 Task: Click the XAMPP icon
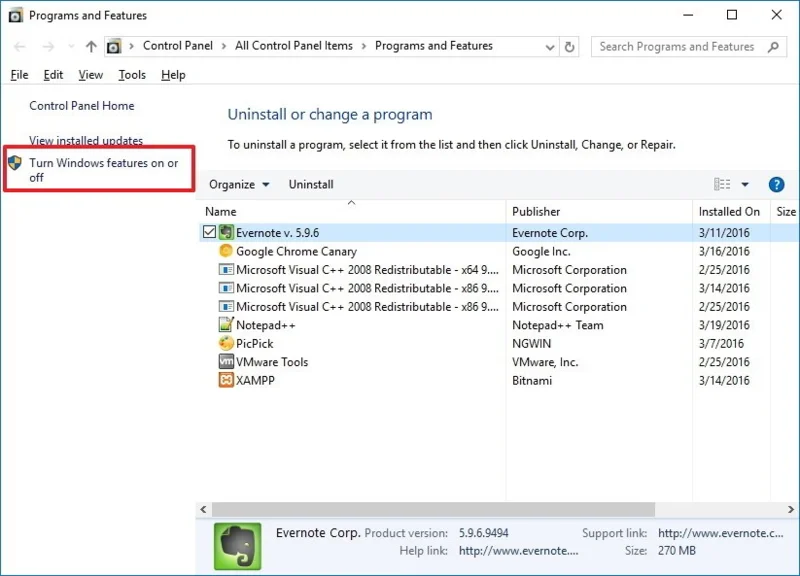tap(225, 380)
